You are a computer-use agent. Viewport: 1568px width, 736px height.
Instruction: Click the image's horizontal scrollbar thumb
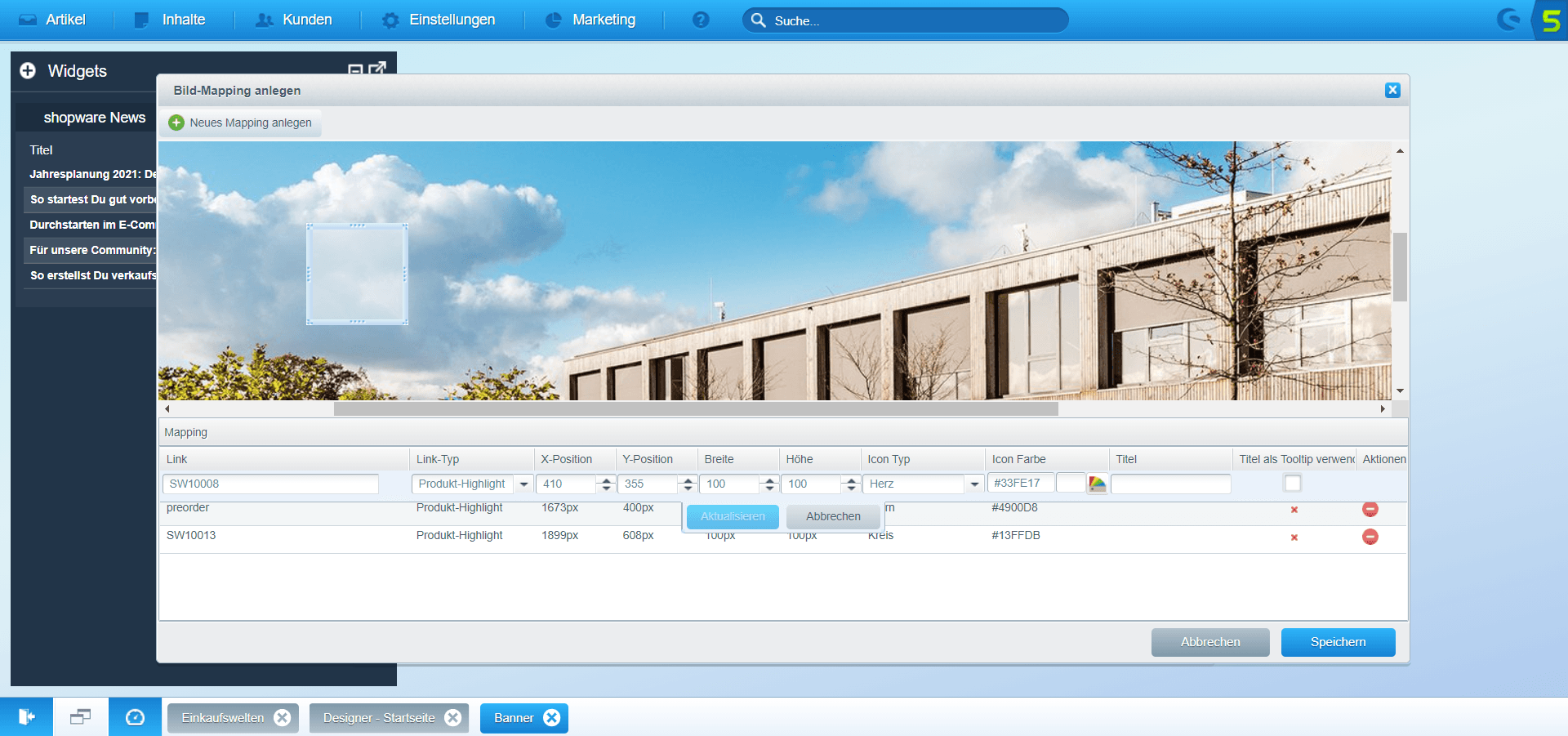(x=696, y=408)
